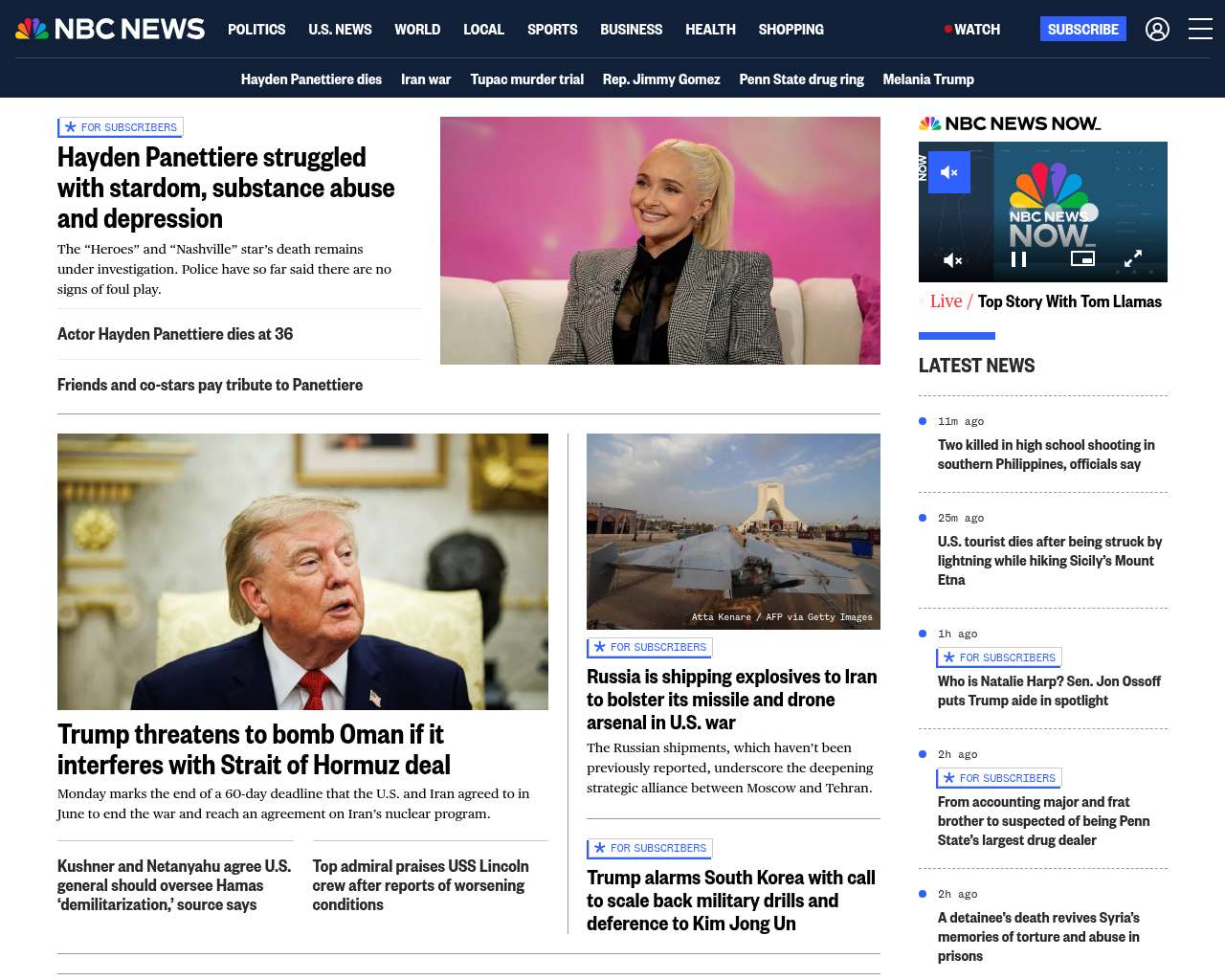Viewport: 1225px width, 980px height.
Task: Click the For Subscribers badge above the Hayden Panettiere headline
Action: (121, 127)
